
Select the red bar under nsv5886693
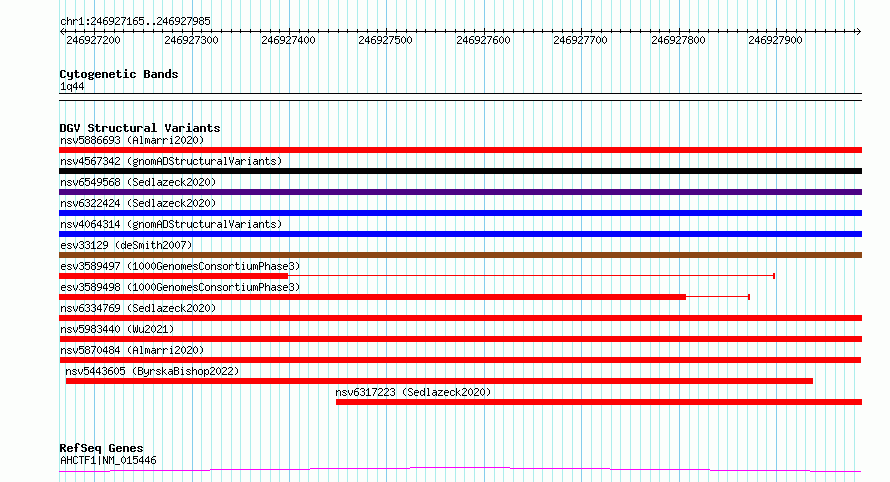460,150
